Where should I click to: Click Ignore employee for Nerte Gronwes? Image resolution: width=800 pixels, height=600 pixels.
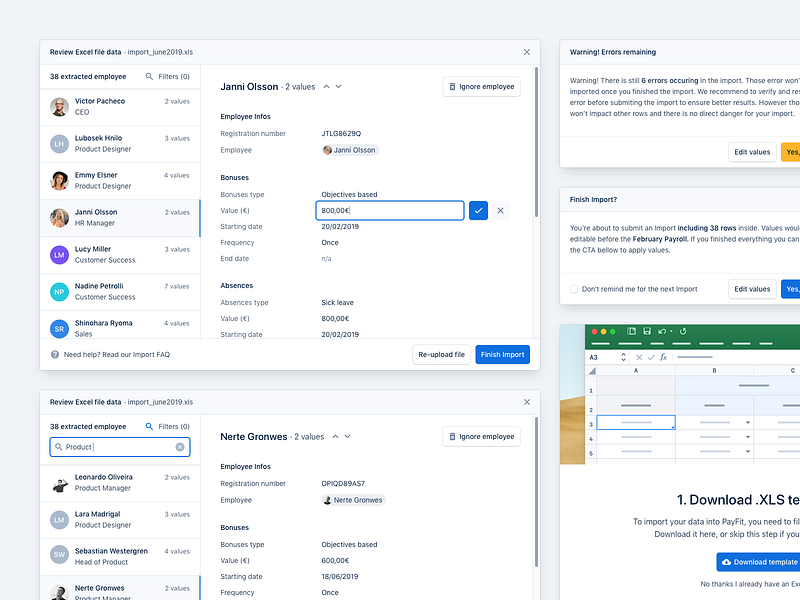[481, 437]
